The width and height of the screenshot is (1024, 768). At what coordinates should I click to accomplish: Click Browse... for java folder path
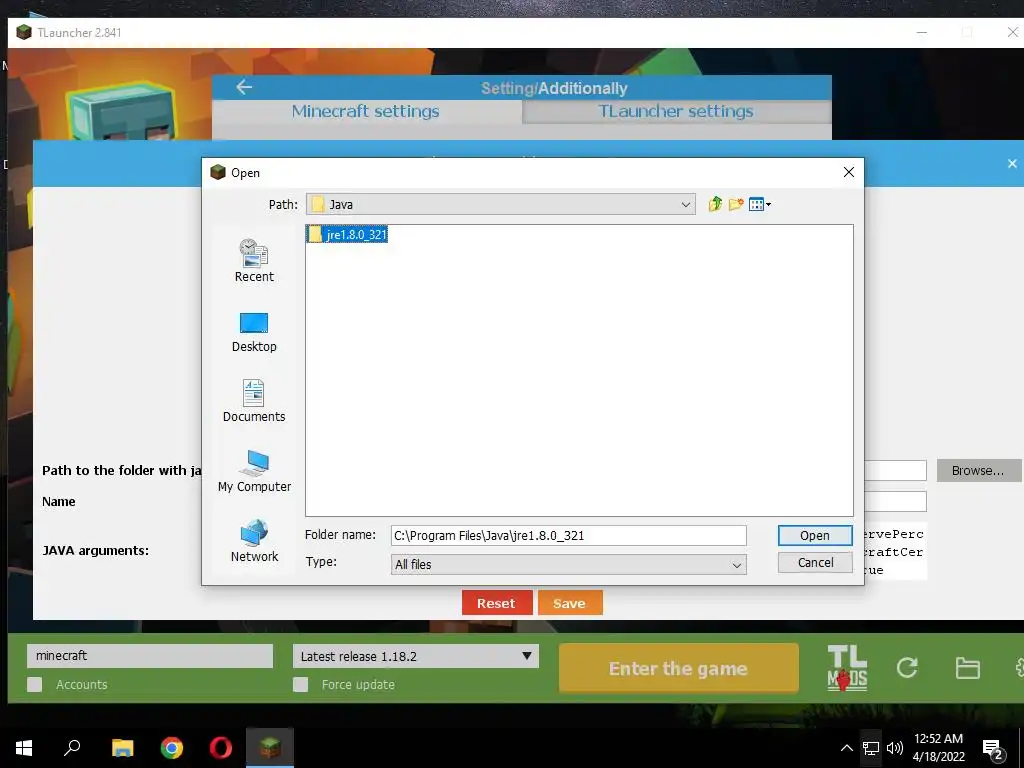click(x=978, y=470)
